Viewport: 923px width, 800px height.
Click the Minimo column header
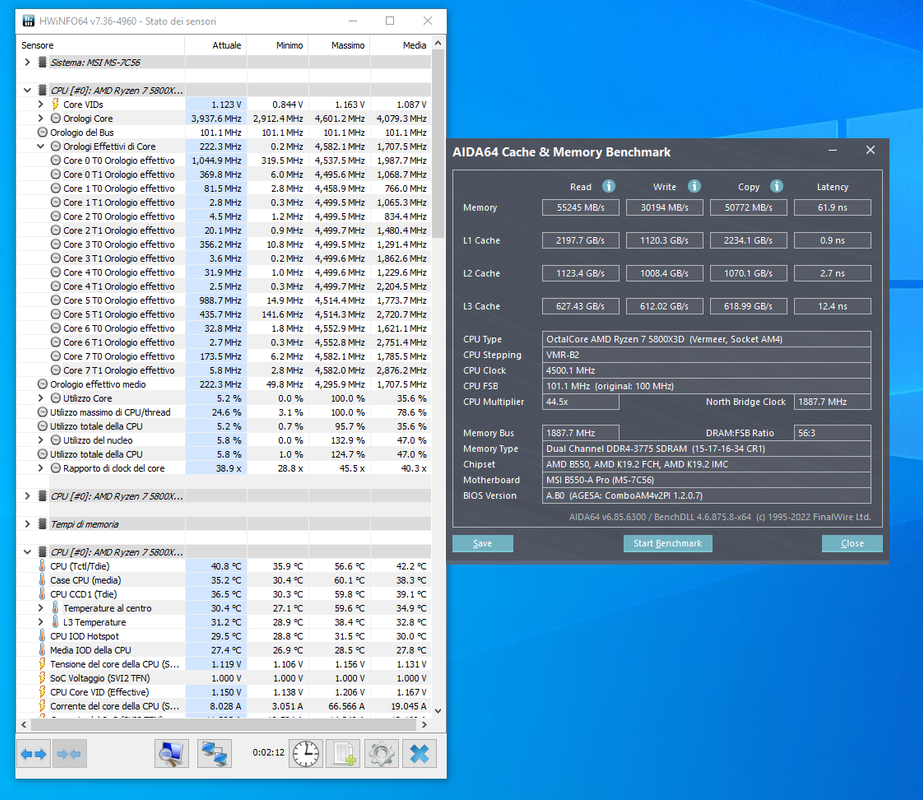point(278,45)
